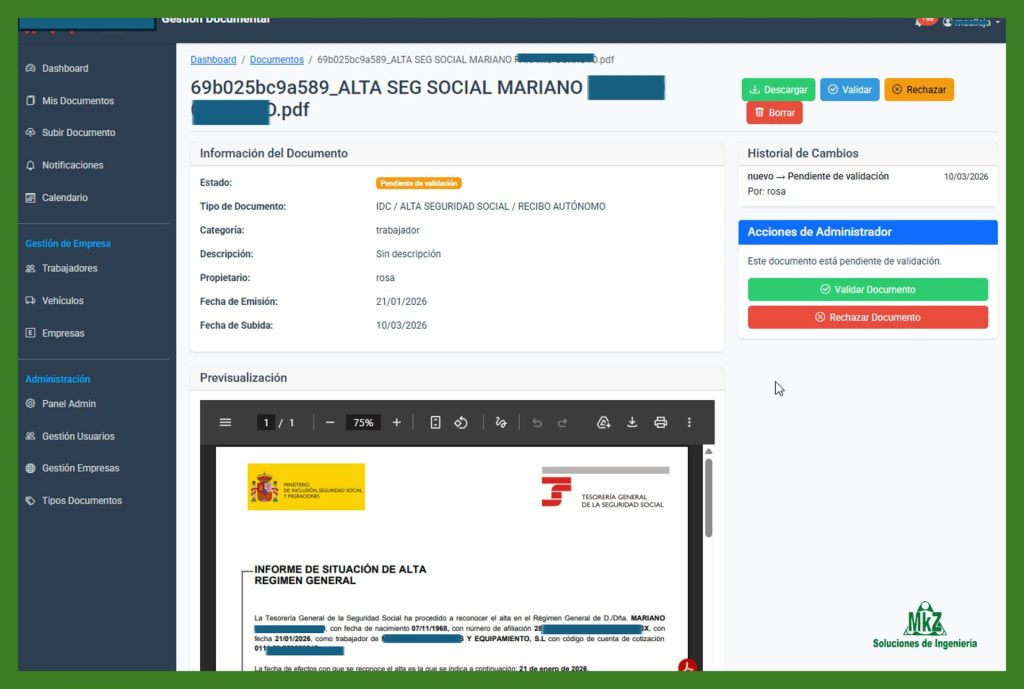This screenshot has width=1024, height=689.
Task: Go to Mis Documentos in sidebar
Action: 77,101
